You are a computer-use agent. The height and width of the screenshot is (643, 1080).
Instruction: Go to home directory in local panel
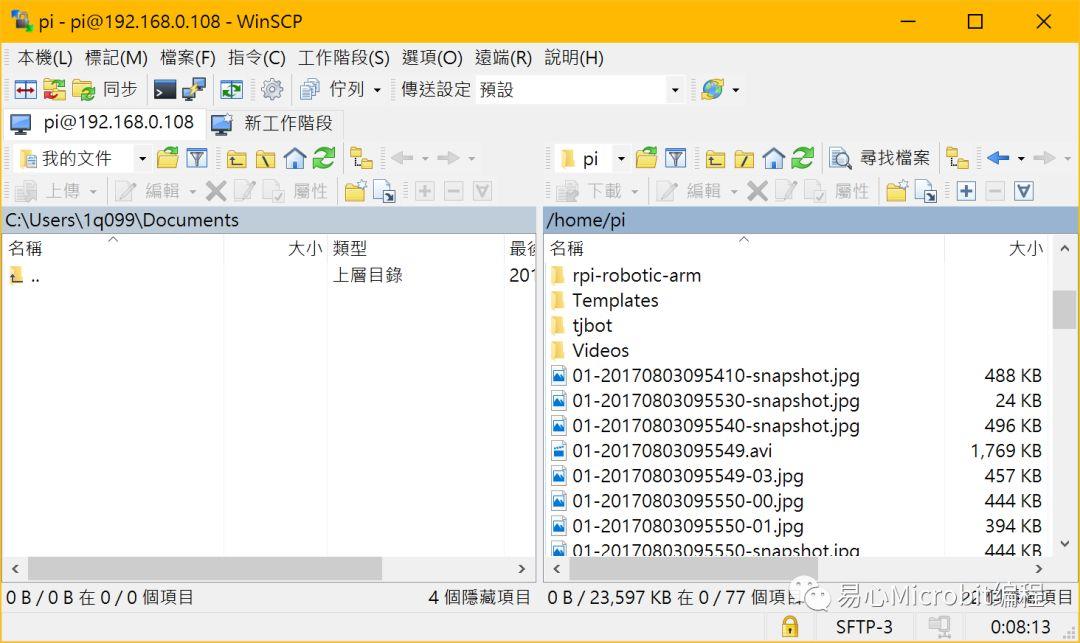[295, 158]
